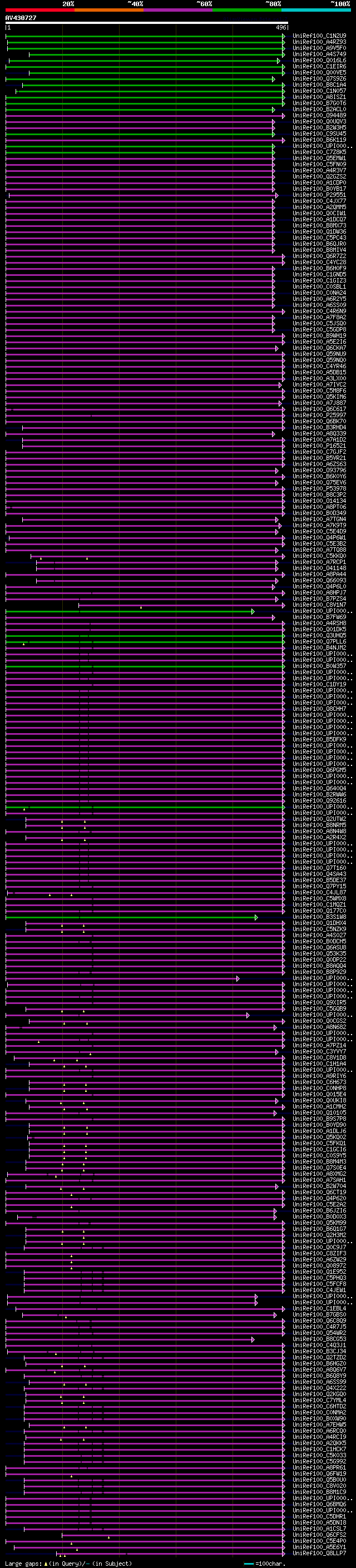Click the =100char. scale legend
The width and height of the screenshot is (356, 1568).
point(265,1564)
